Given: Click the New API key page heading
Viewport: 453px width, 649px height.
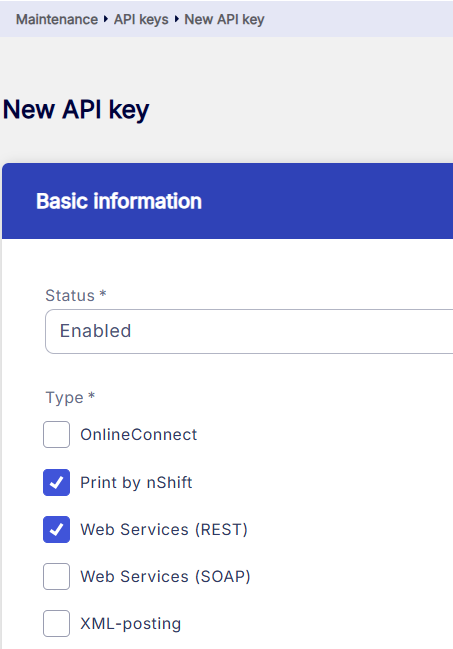Looking at the screenshot, I should click(76, 110).
